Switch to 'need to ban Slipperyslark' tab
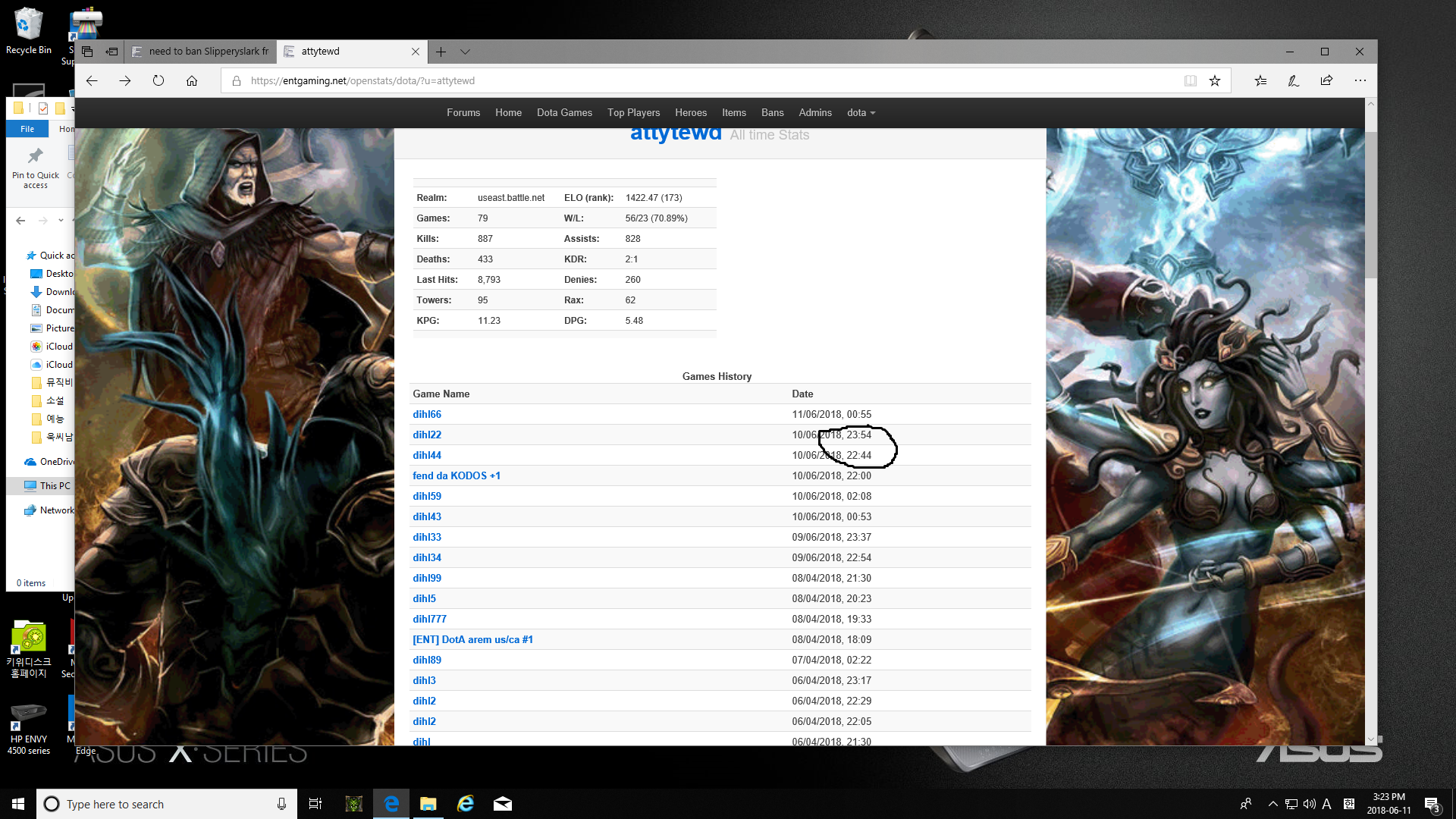Viewport: 1456px width, 819px height. point(201,52)
